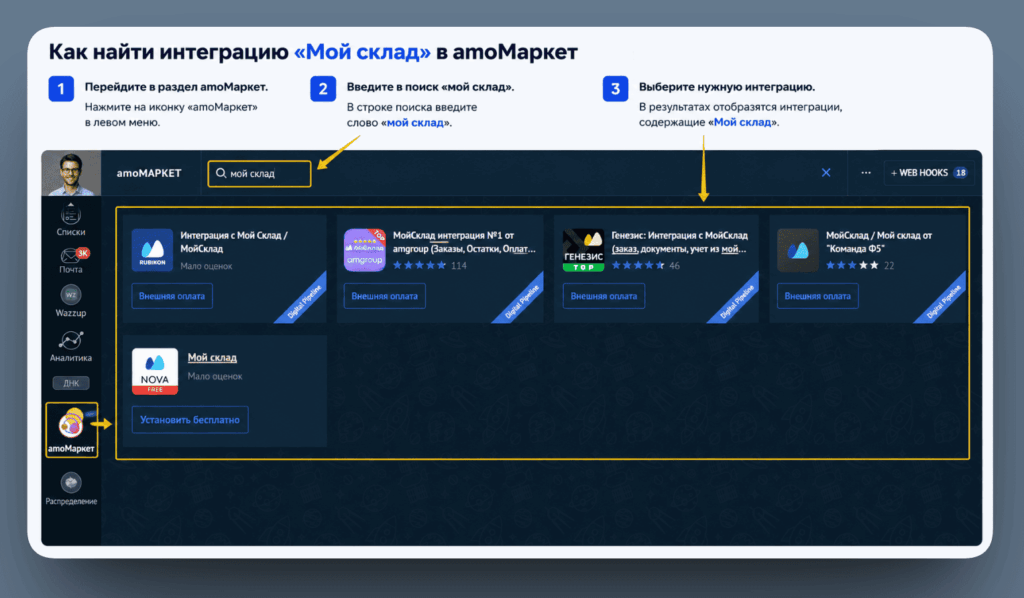This screenshot has width=1024, height=598.
Task: Click the + WEB HOOKS button
Action: pyautogui.click(x=929, y=172)
